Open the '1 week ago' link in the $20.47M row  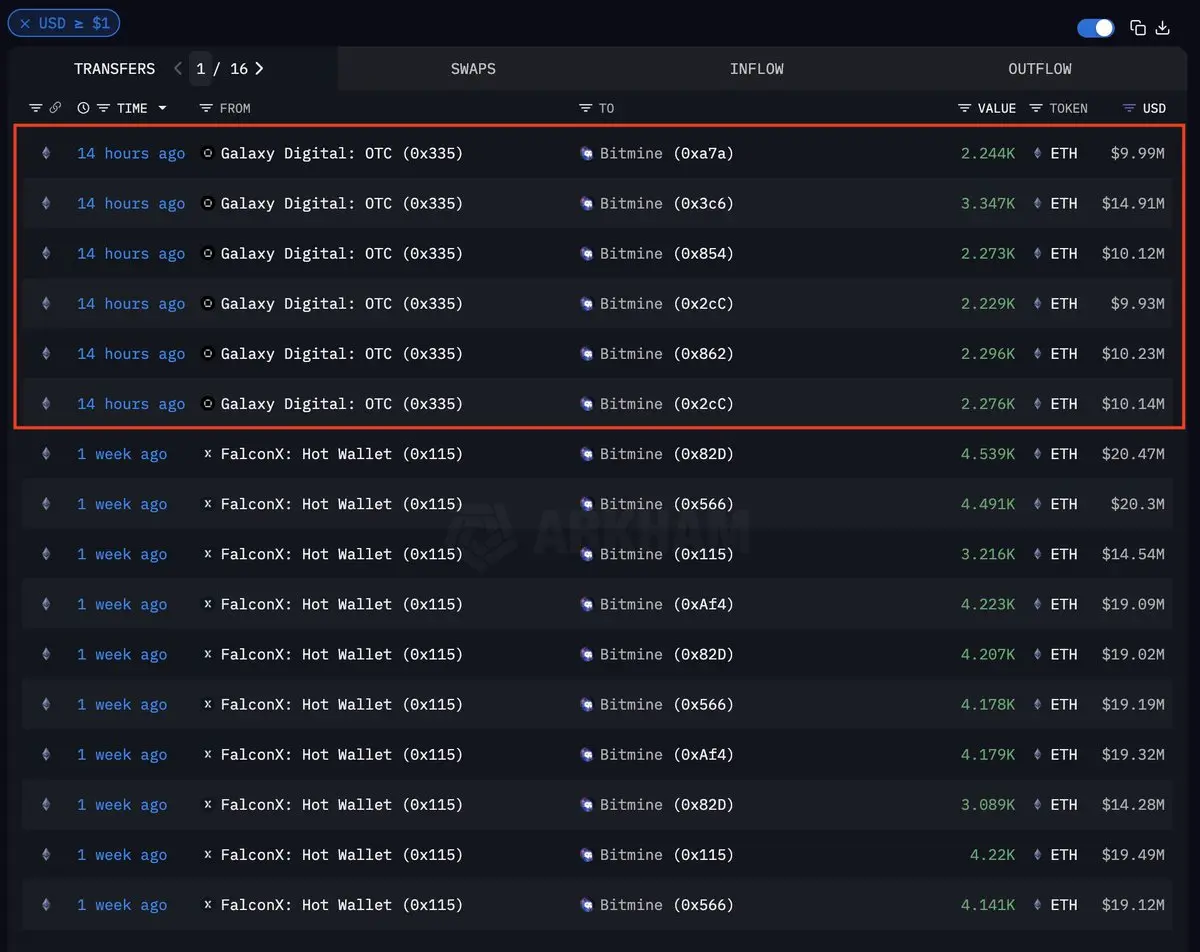[122, 454]
